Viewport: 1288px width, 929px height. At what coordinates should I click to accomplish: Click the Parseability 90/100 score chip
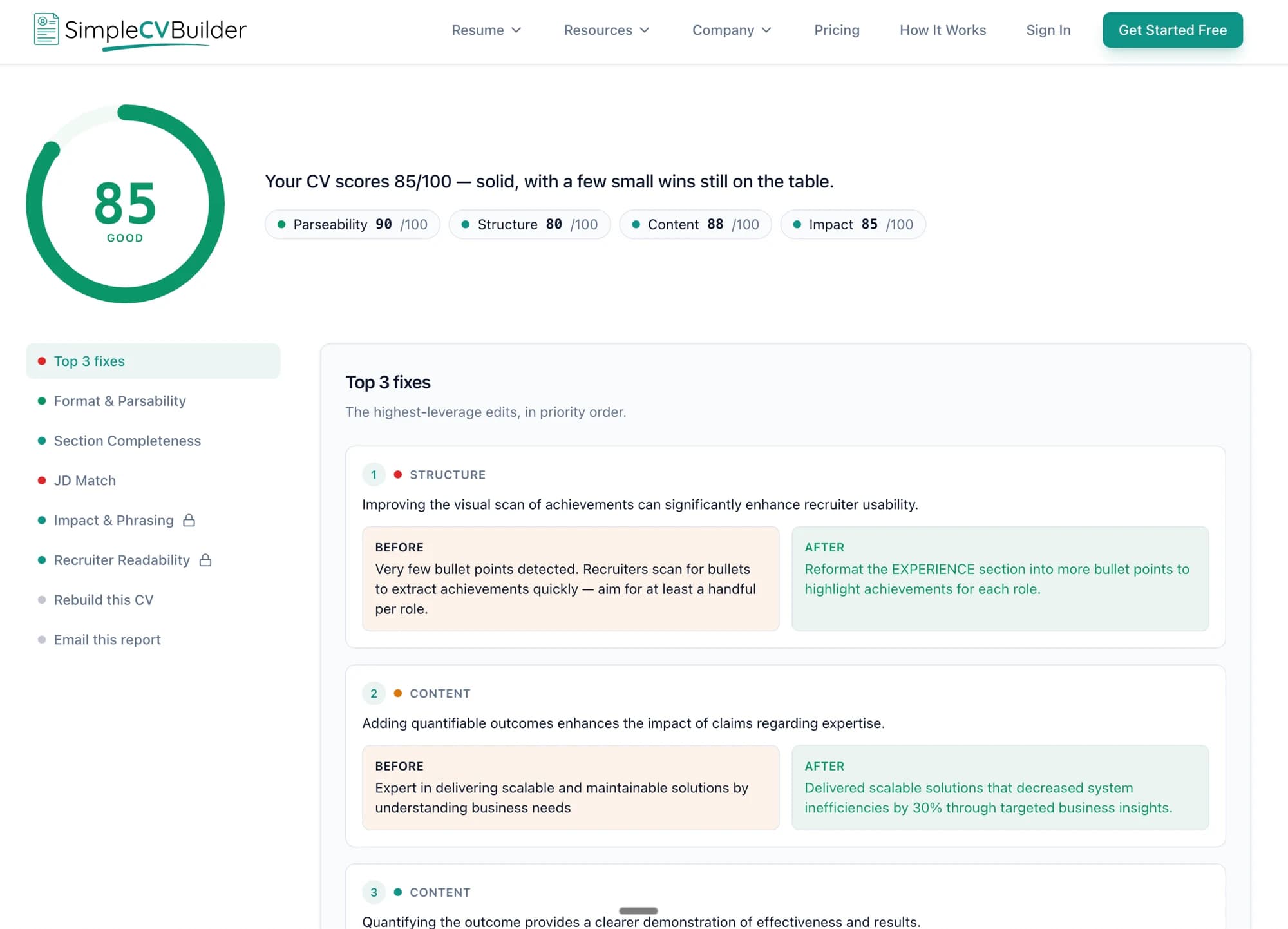coord(352,224)
